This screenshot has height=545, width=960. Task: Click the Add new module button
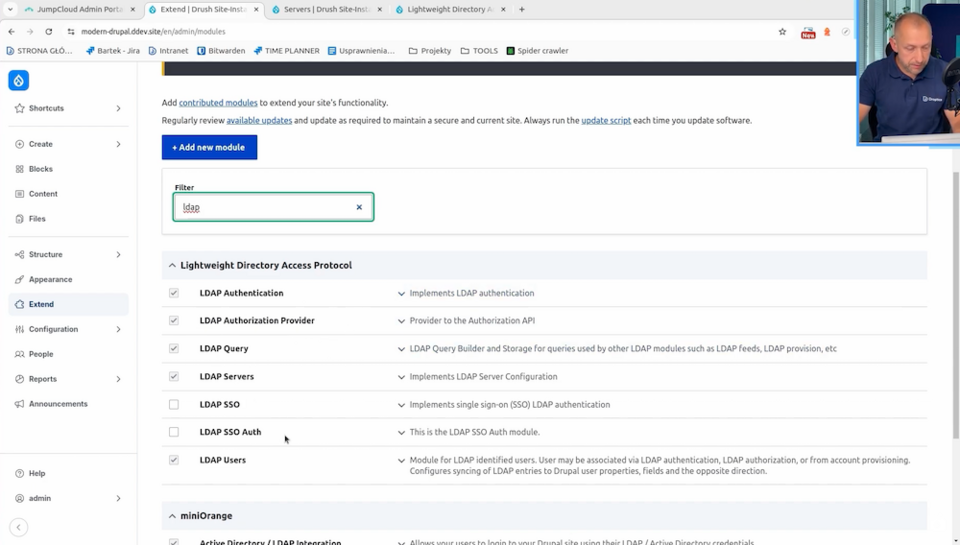coord(209,148)
